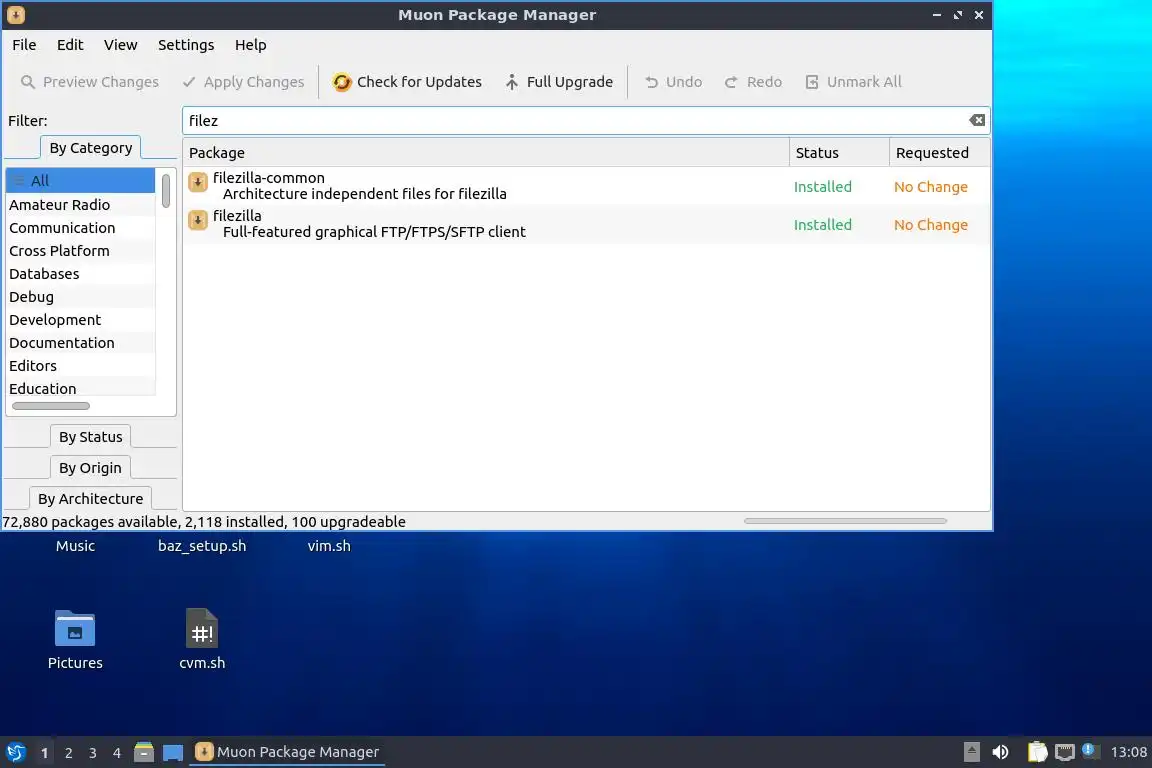
Task: Click the show desktop icon in the taskbar
Action: (173, 753)
